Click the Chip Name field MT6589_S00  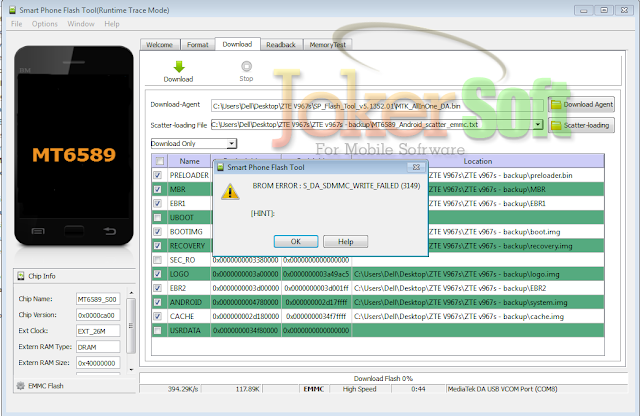click(98, 299)
